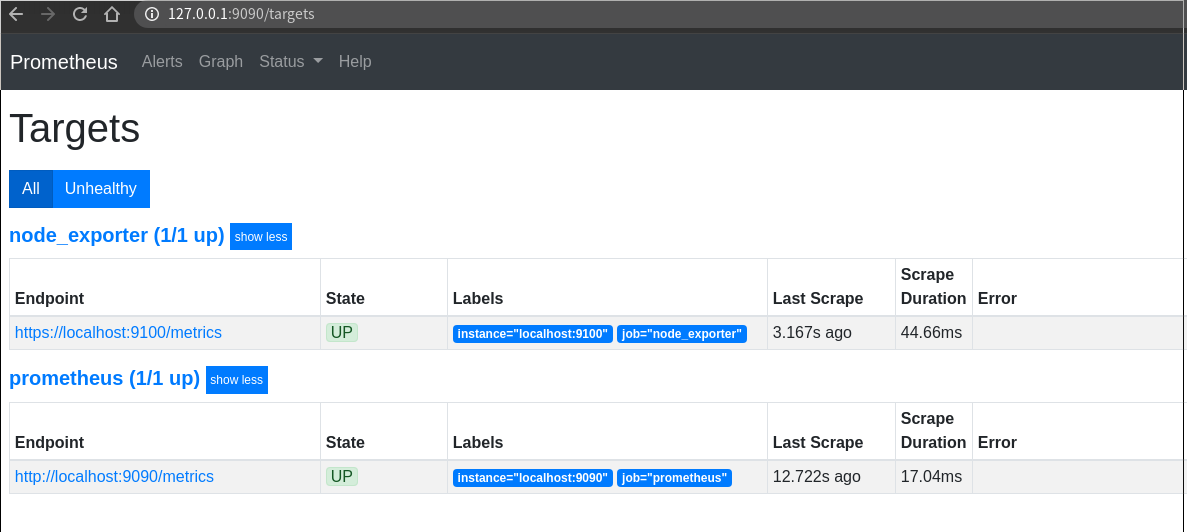The width and height of the screenshot is (1187, 532).
Task: Select the All targets filter
Action: pos(31,189)
